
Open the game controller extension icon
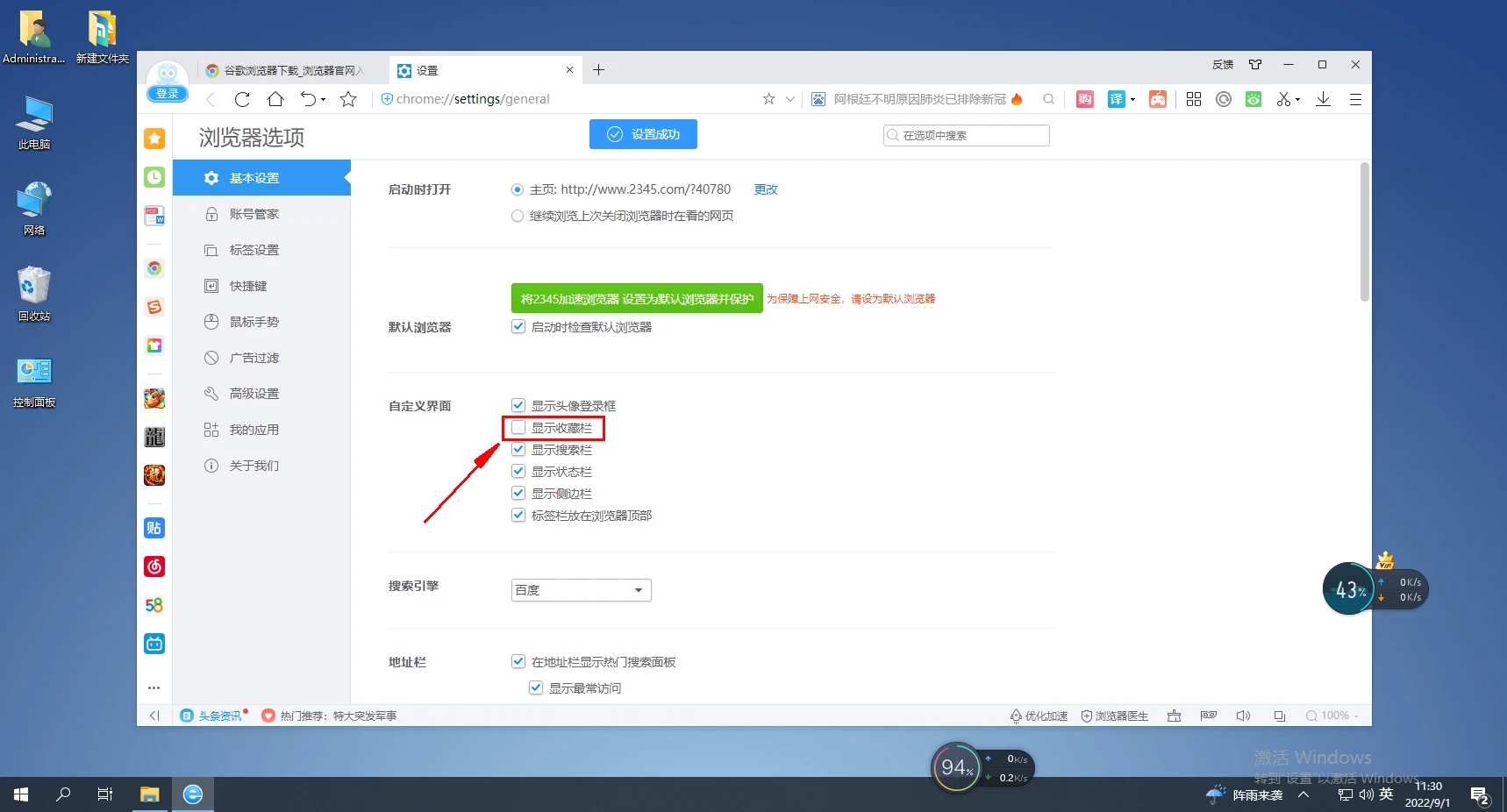(x=1158, y=99)
